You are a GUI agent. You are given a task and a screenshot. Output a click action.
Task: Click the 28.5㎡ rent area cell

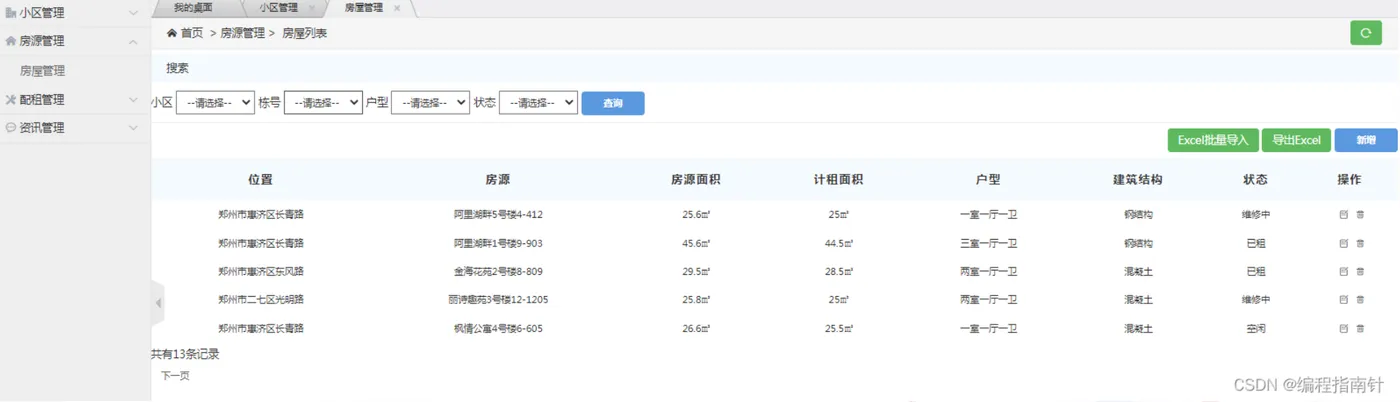click(838, 271)
